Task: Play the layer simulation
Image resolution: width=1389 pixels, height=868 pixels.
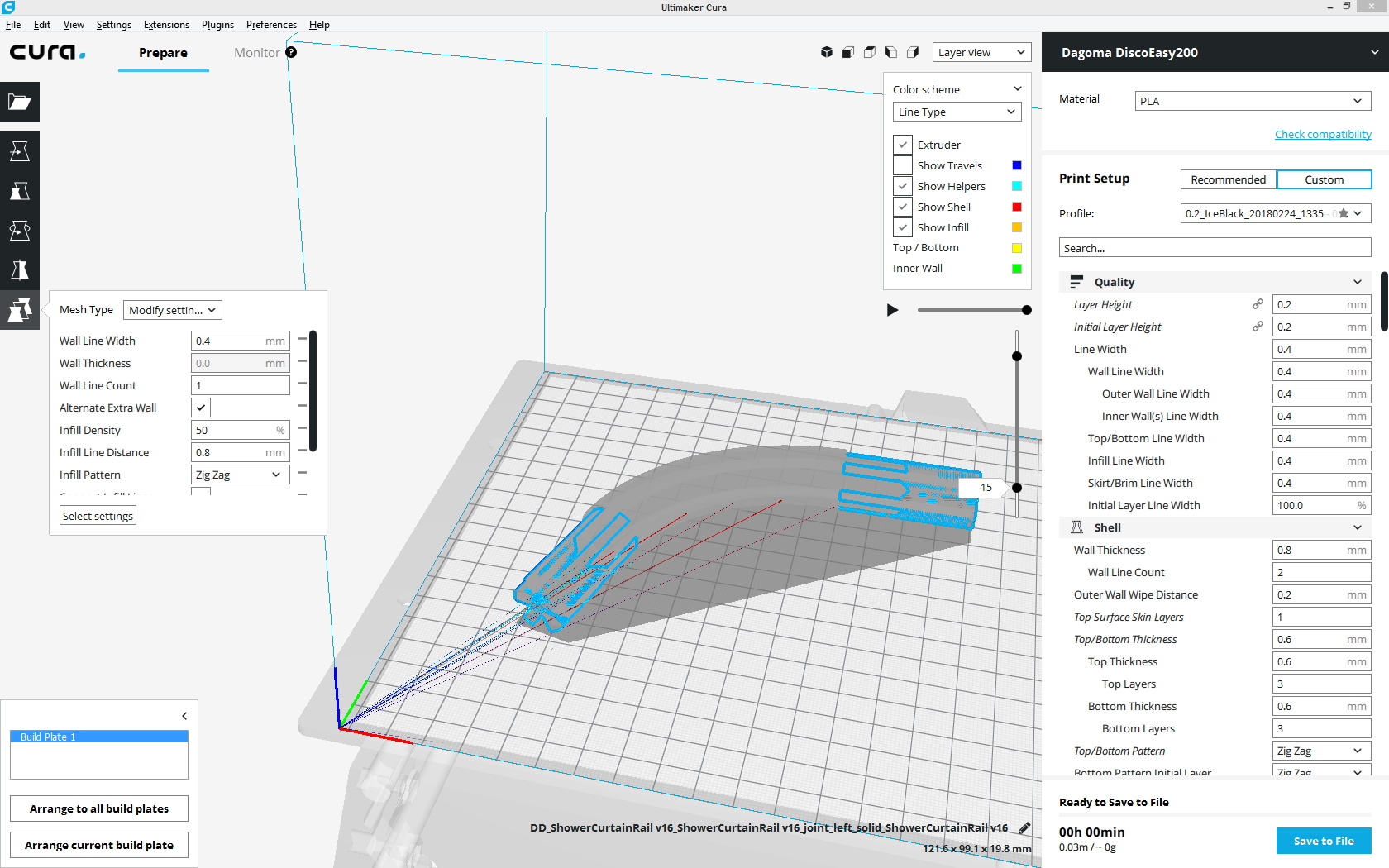Action: (x=892, y=310)
